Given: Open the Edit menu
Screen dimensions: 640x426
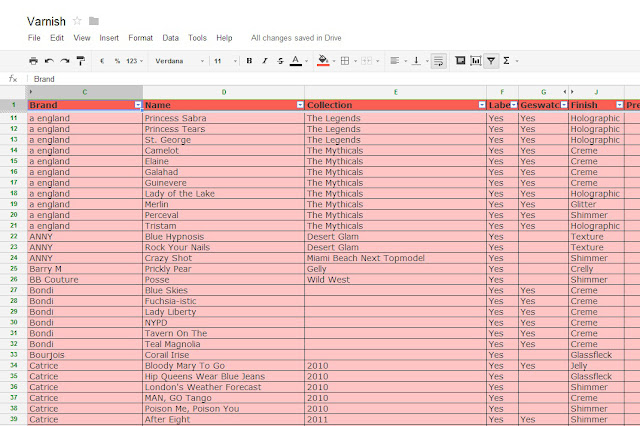Looking at the screenshot, I should [57, 38].
